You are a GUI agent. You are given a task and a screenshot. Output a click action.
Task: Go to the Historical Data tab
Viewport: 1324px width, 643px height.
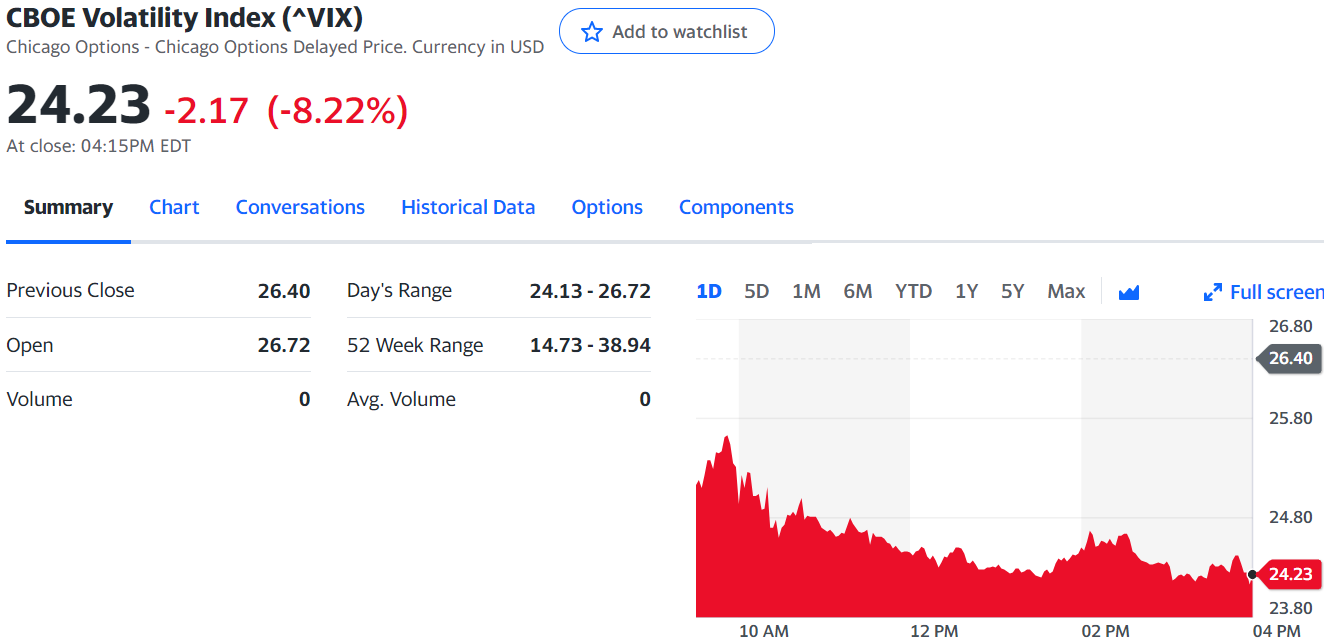pos(468,207)
